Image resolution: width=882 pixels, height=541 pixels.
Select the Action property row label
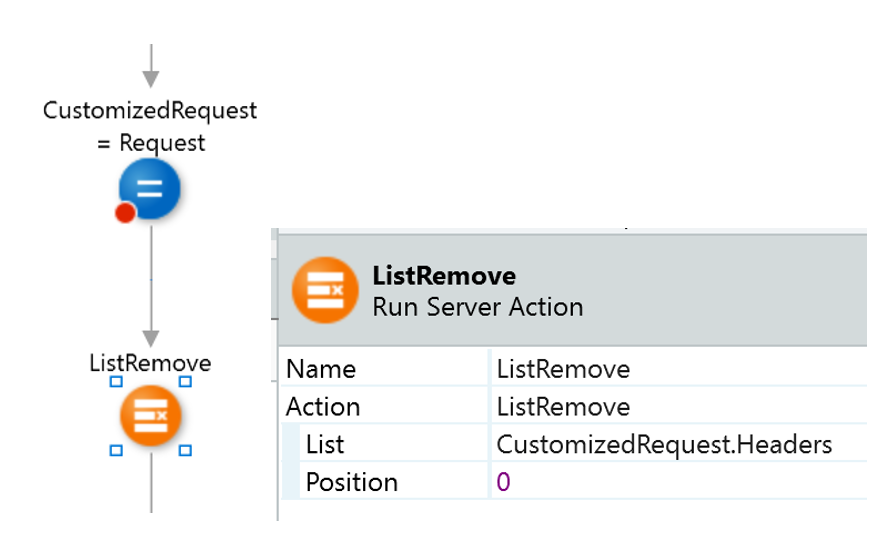point(323,407)
